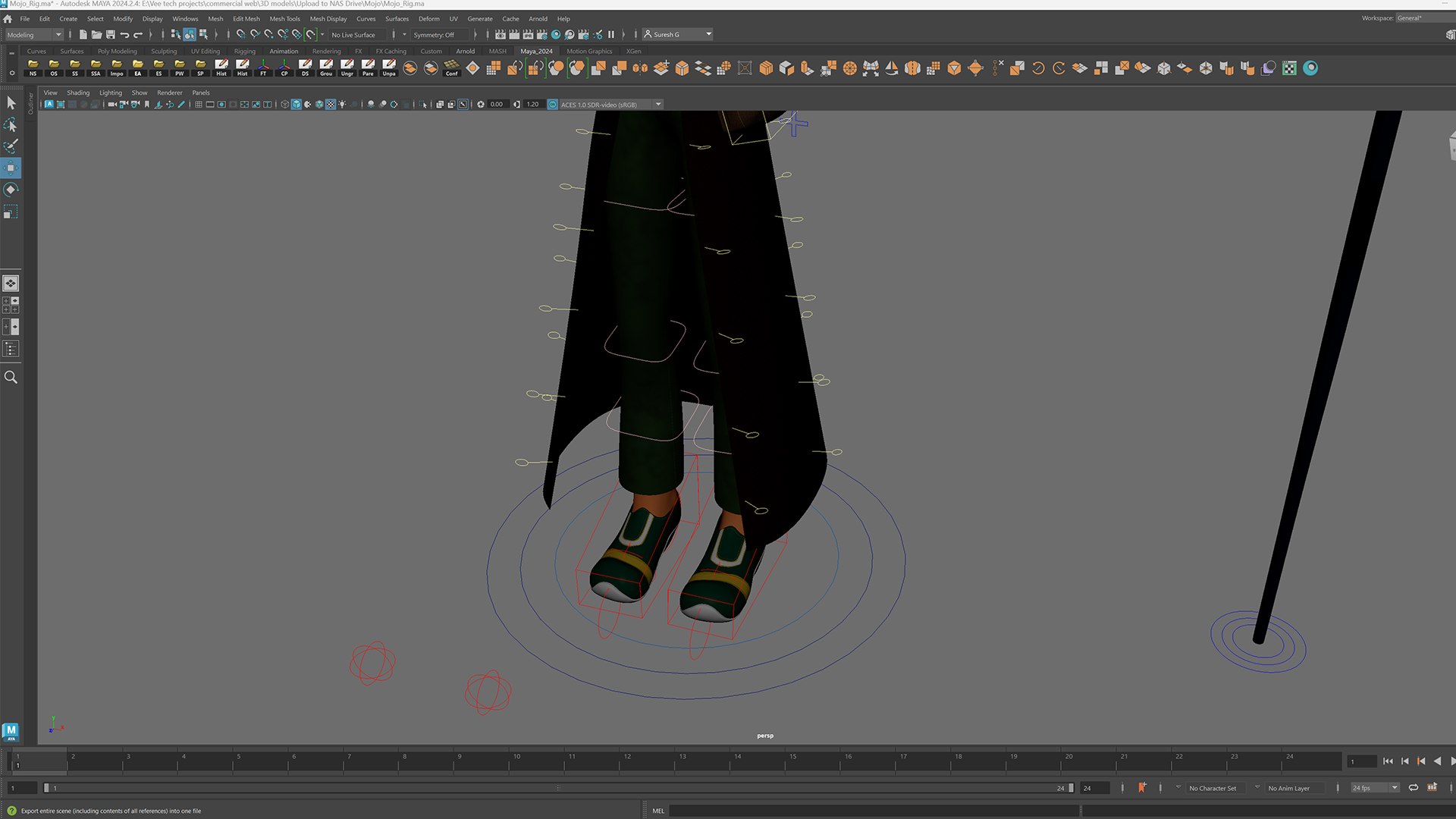Click the magnet Make Live icon
This screenshot has height=819, width=1456.
[310, 34]
